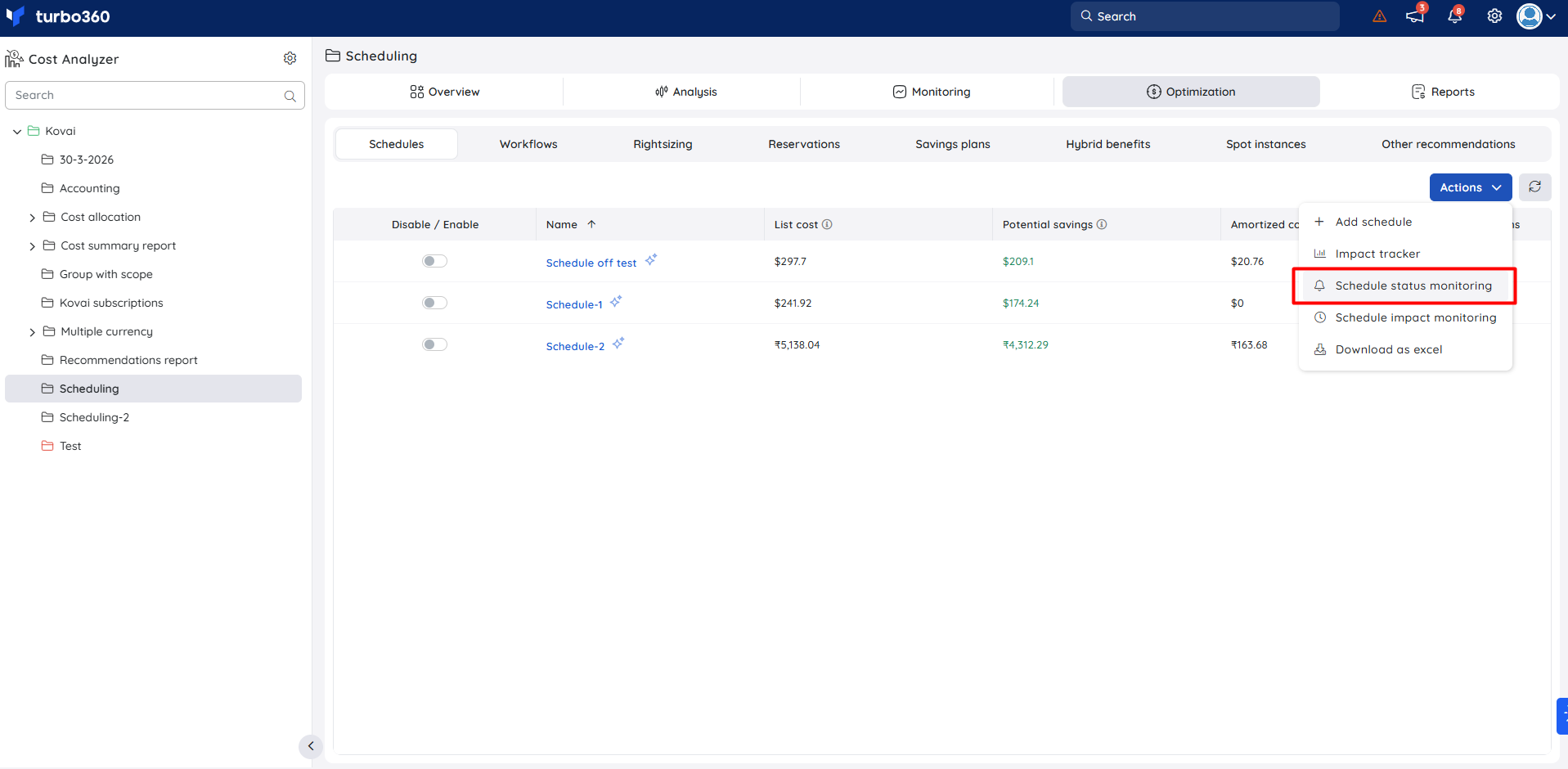Screen dimensions: 1568x769
Task: Open the notifications bell icon
Action: pos(1455,16)
